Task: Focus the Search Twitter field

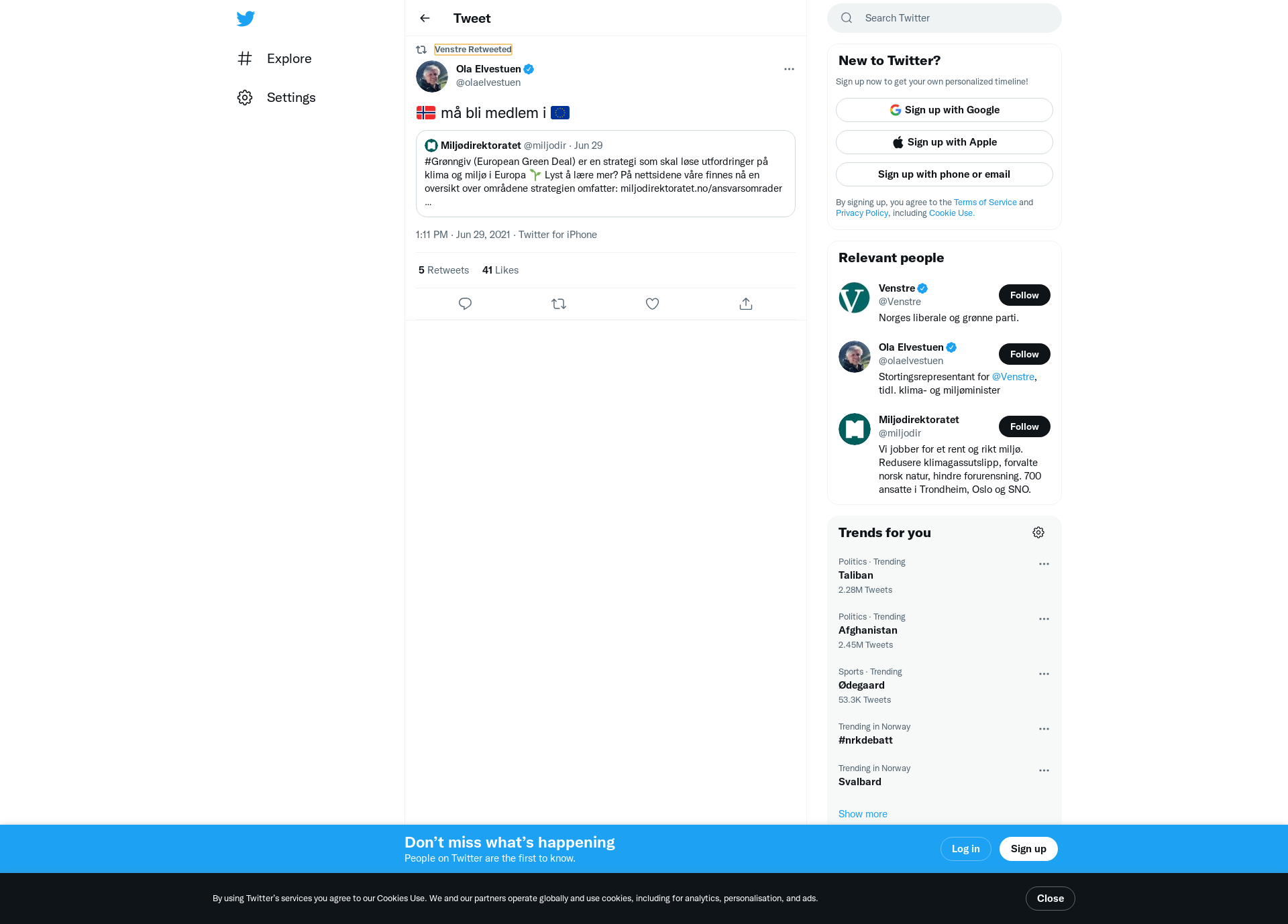Action: tap(945, 18)
